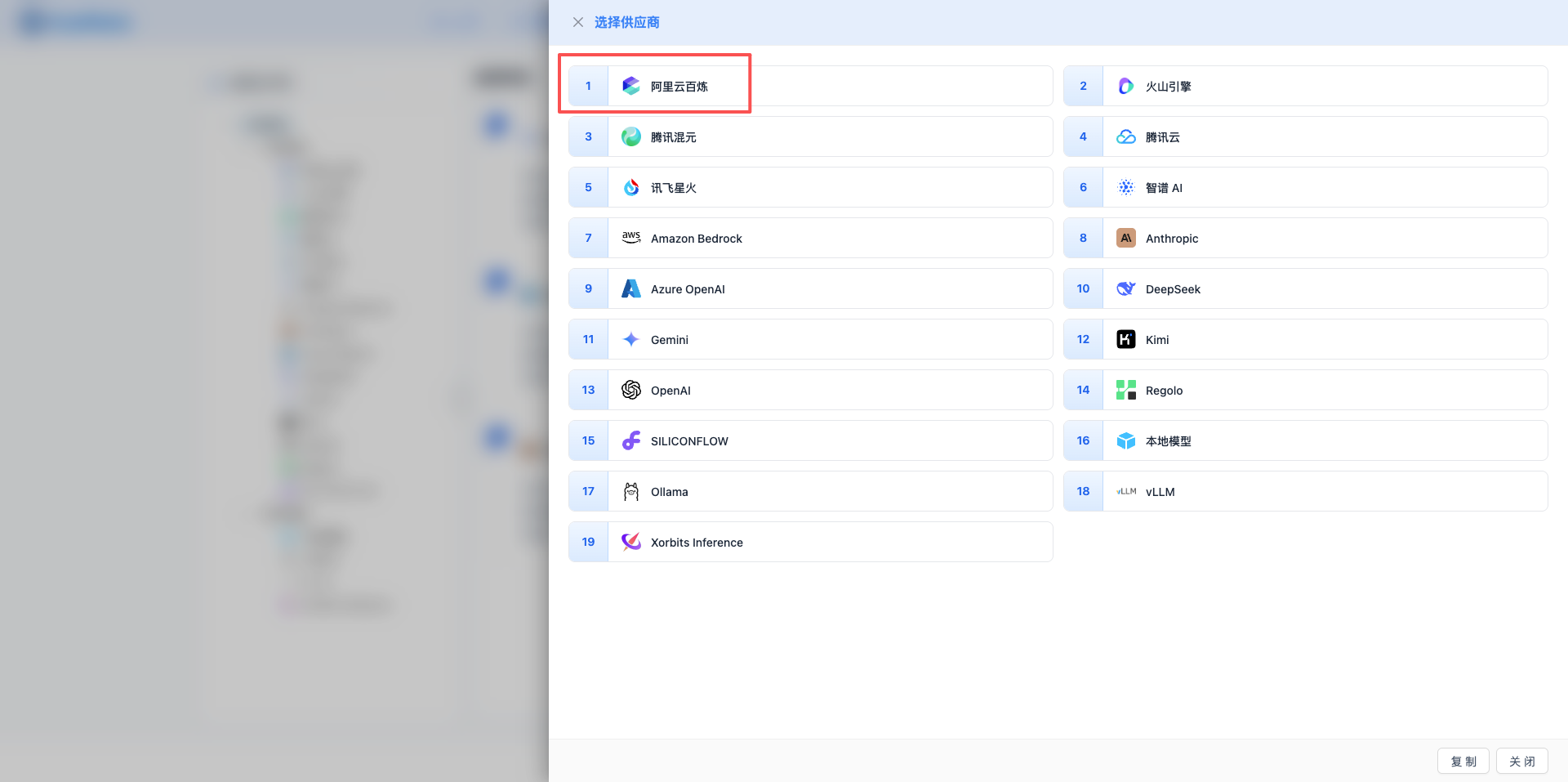
Task: Pick the Regolo provider entry
Action: click(x=1304, y=390)
